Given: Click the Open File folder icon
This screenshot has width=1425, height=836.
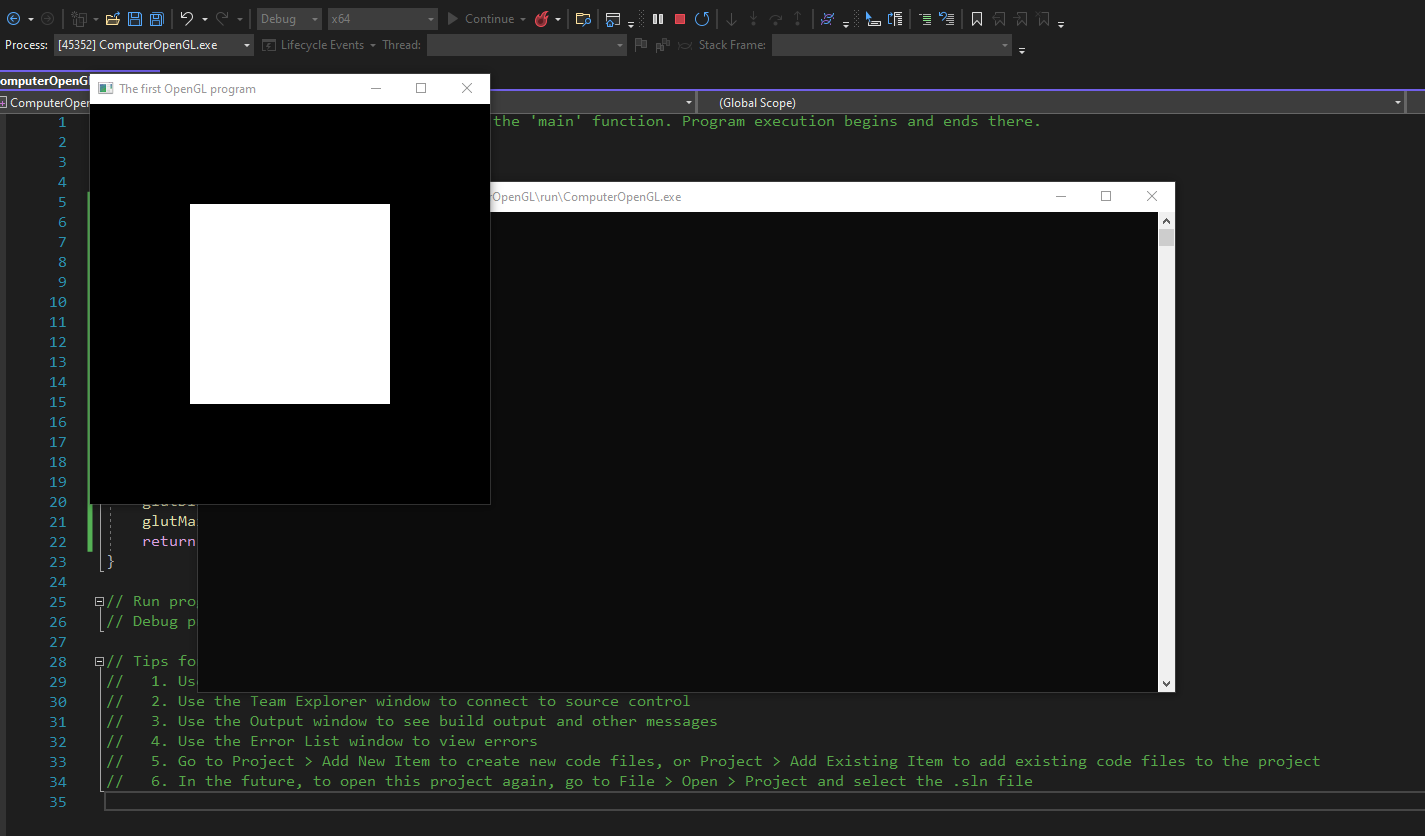Looking at the screenshot, I should [113, 19].
